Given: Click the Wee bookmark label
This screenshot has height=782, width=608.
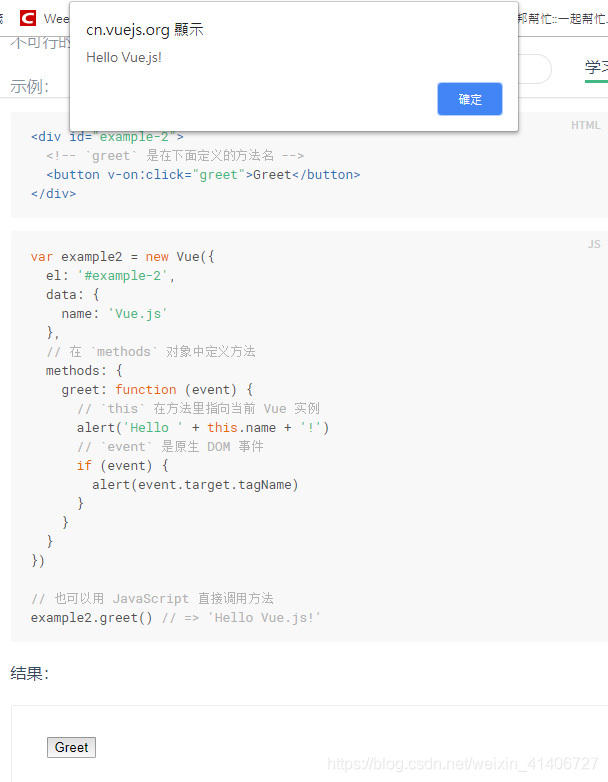Looking at the screenshot, I should click(x=56, y=18).
